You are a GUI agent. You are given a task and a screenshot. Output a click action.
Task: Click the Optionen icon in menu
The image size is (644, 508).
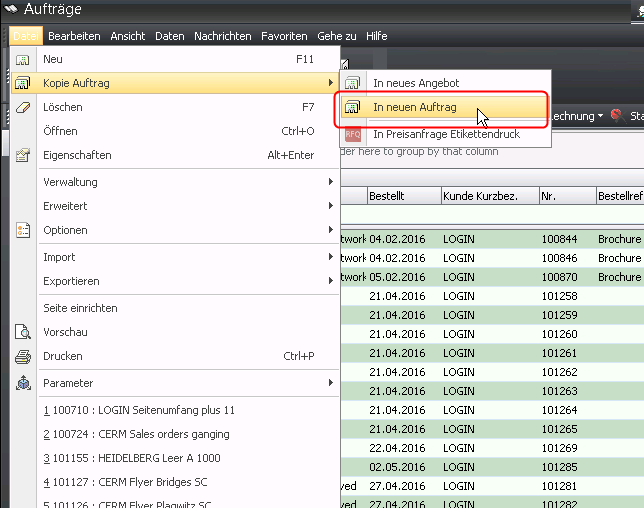click(x=23, y=230)
